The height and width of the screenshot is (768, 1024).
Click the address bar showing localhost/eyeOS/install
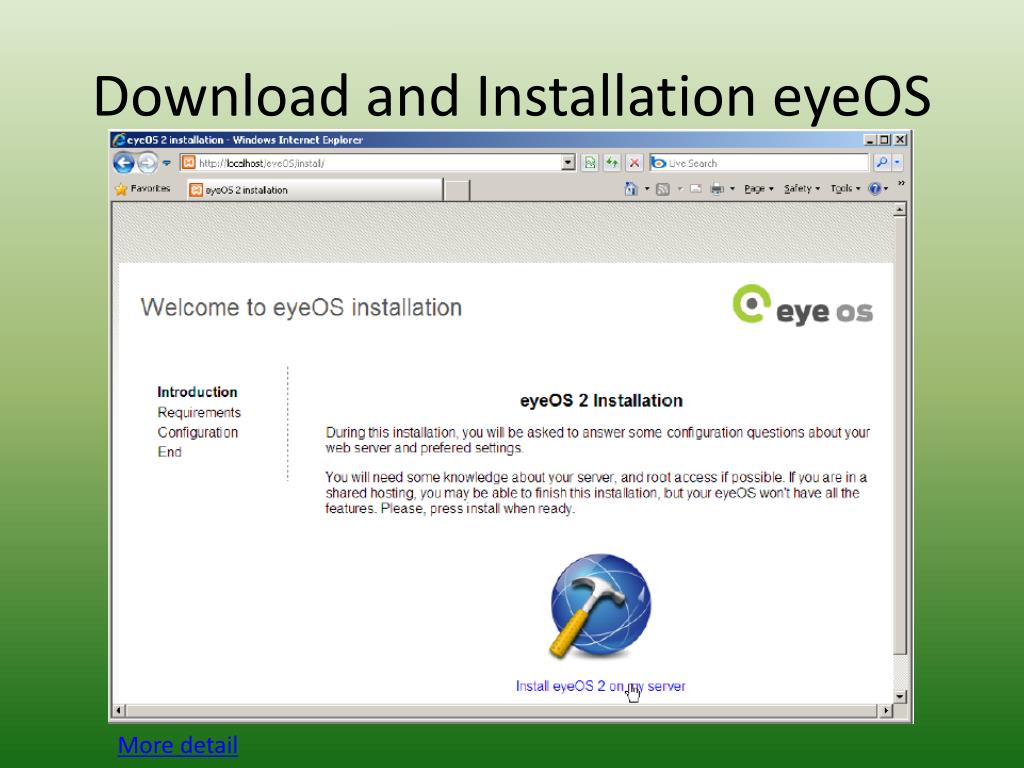click(370, 163)
